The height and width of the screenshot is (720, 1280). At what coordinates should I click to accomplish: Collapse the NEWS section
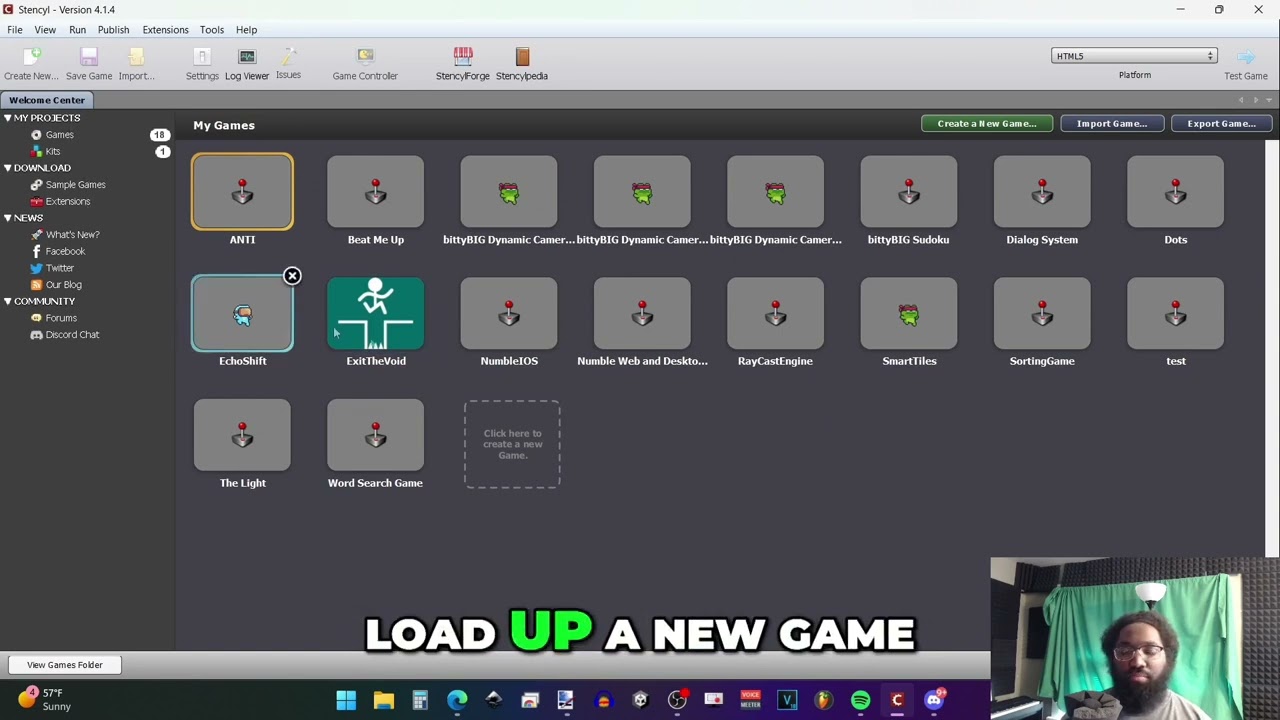[7, 218]
